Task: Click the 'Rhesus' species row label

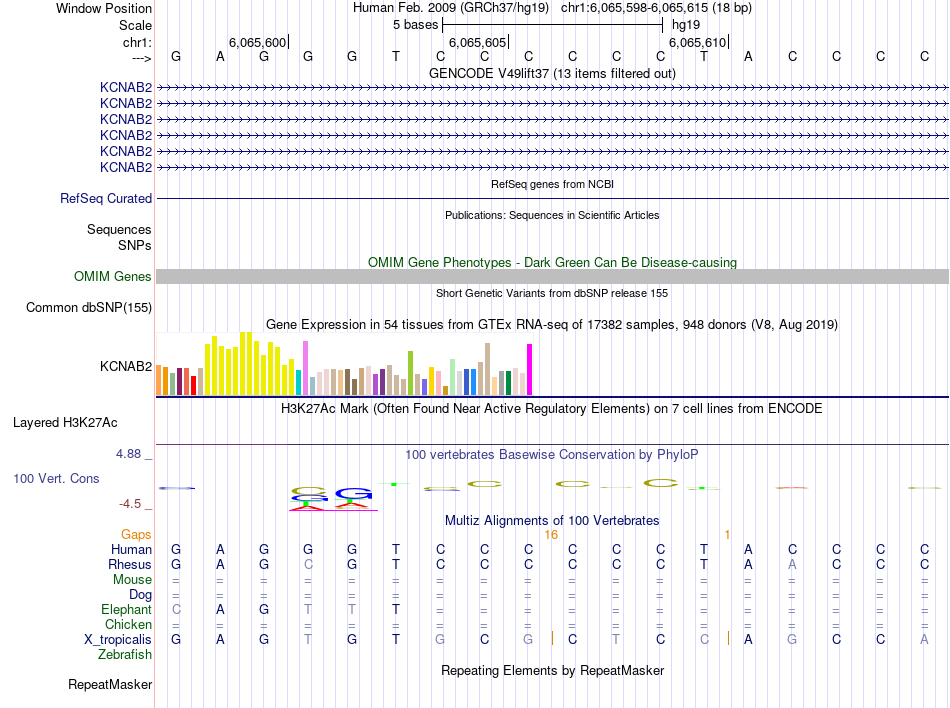Action: [130, 564]
